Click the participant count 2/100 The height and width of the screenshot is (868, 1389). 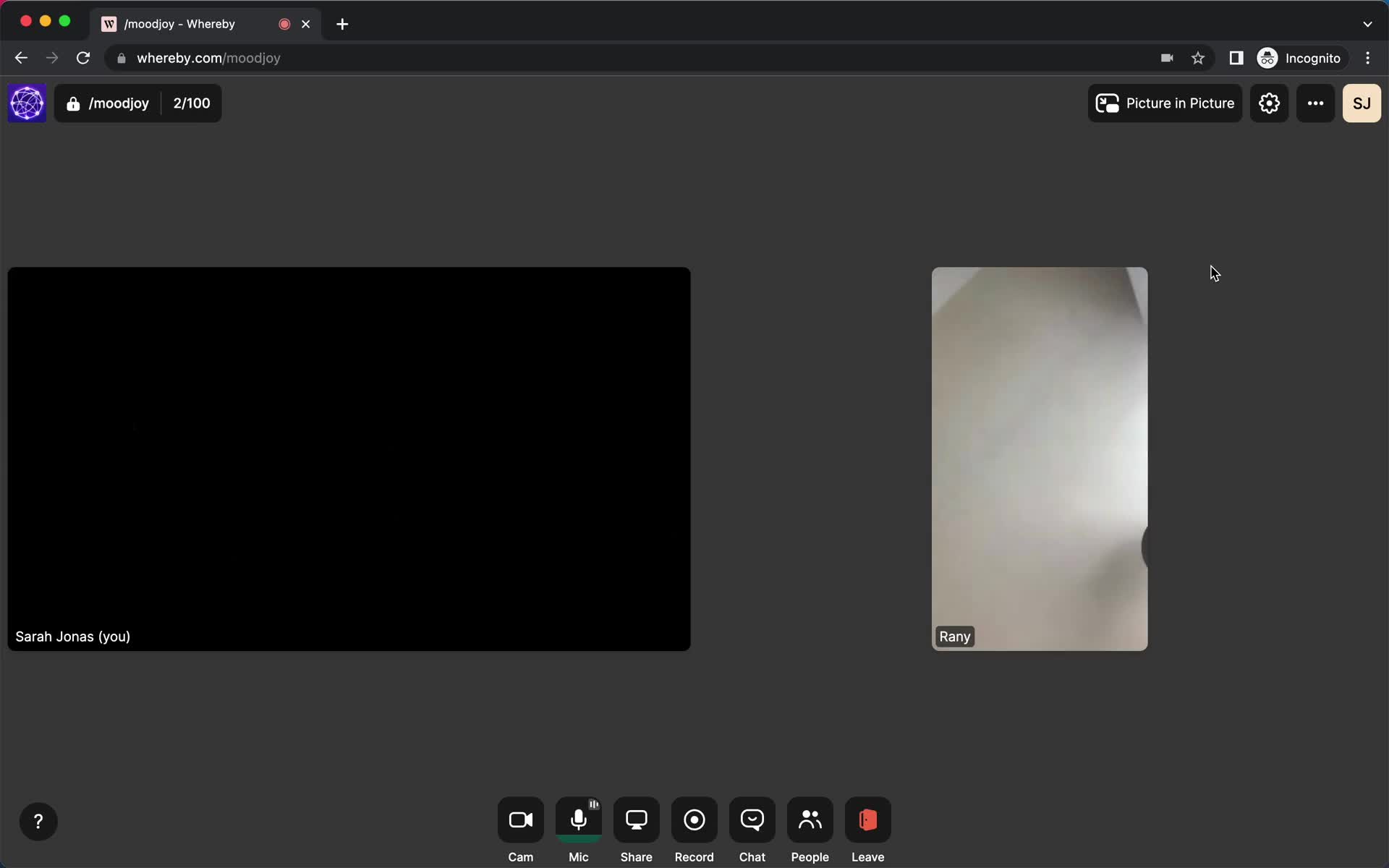(x=191, y=103)
